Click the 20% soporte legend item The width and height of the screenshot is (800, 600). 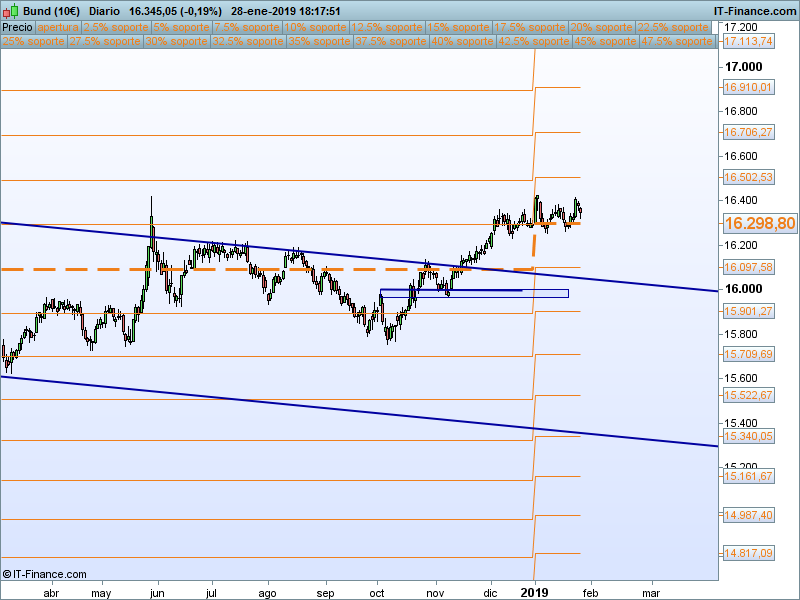(x=601, y=27)
